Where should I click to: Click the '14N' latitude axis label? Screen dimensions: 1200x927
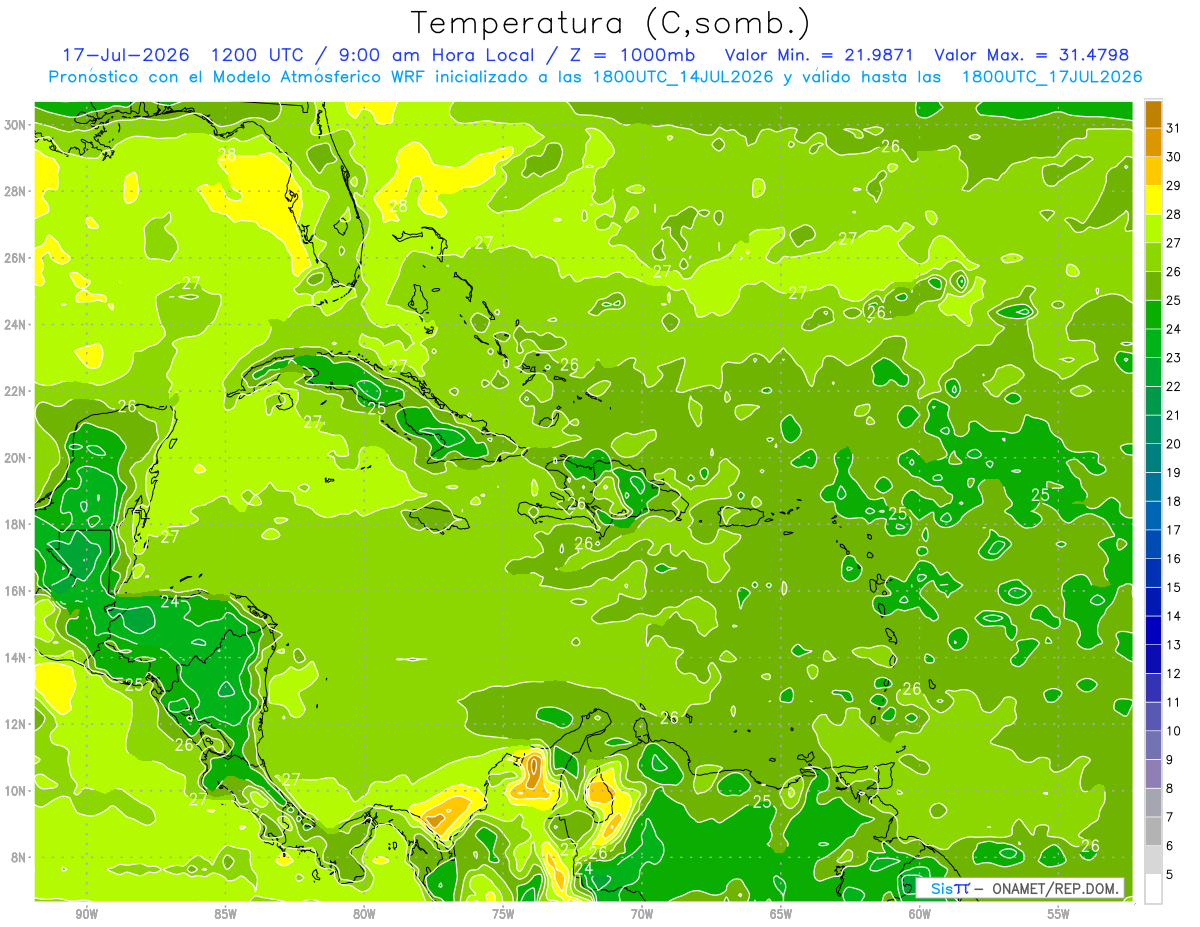(x=17, y=658)
